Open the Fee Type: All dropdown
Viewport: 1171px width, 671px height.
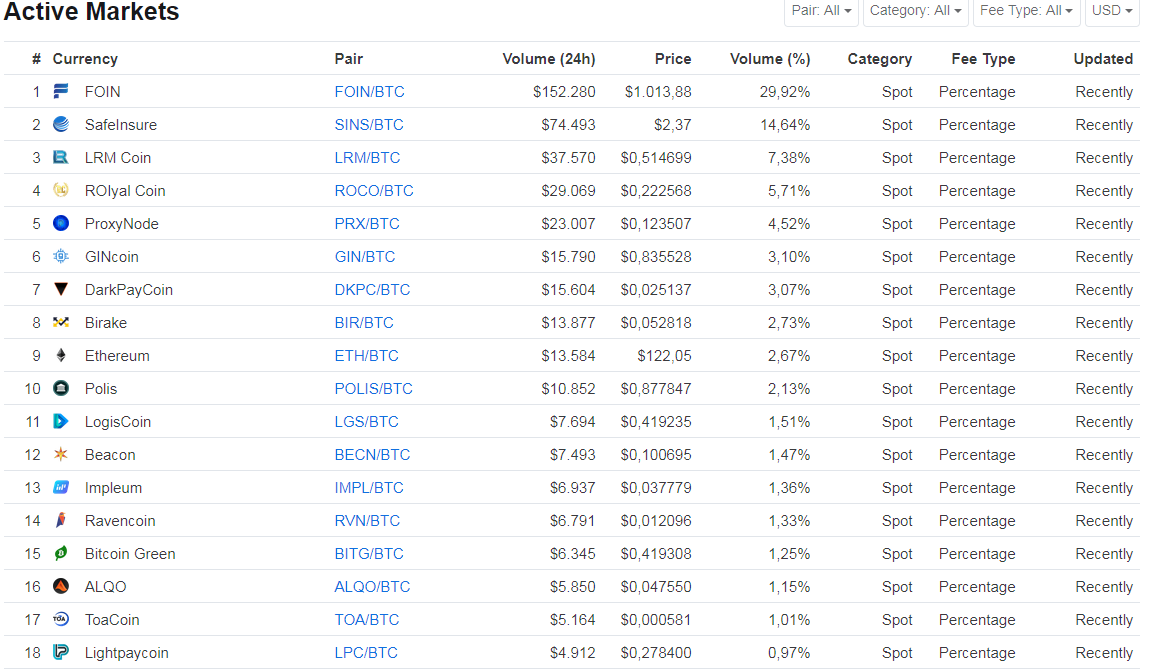[x=1026, y=11]
